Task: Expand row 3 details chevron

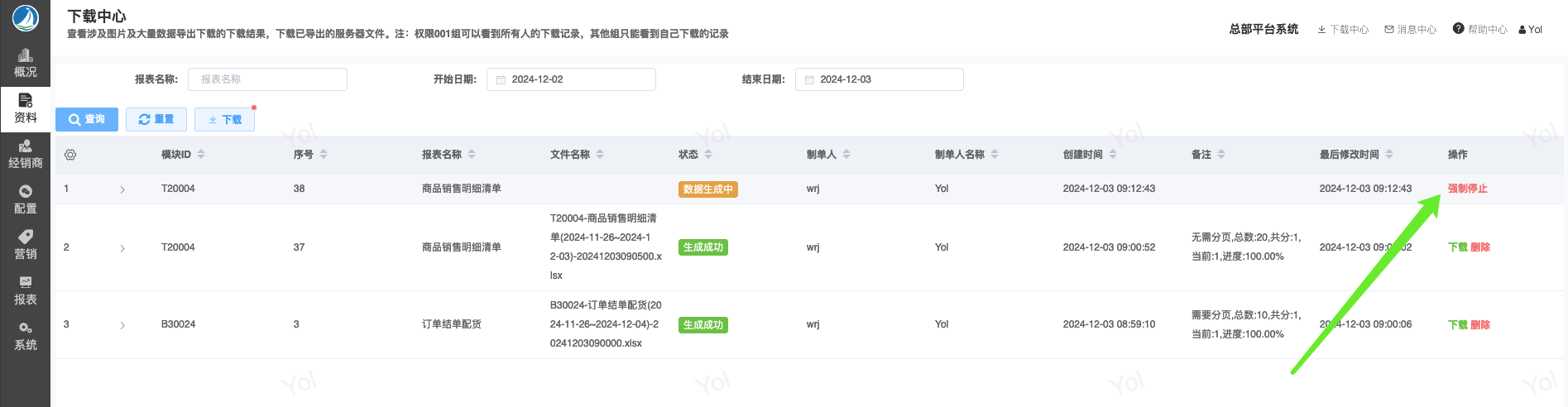Action: (x=122, y=325)
